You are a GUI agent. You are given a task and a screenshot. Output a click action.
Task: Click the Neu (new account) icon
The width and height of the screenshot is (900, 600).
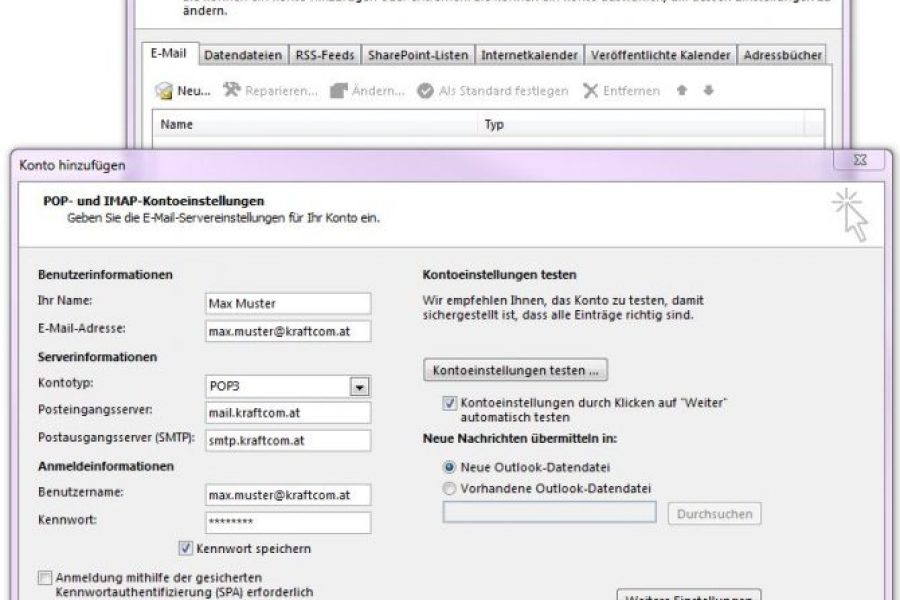tap(164, 91)
